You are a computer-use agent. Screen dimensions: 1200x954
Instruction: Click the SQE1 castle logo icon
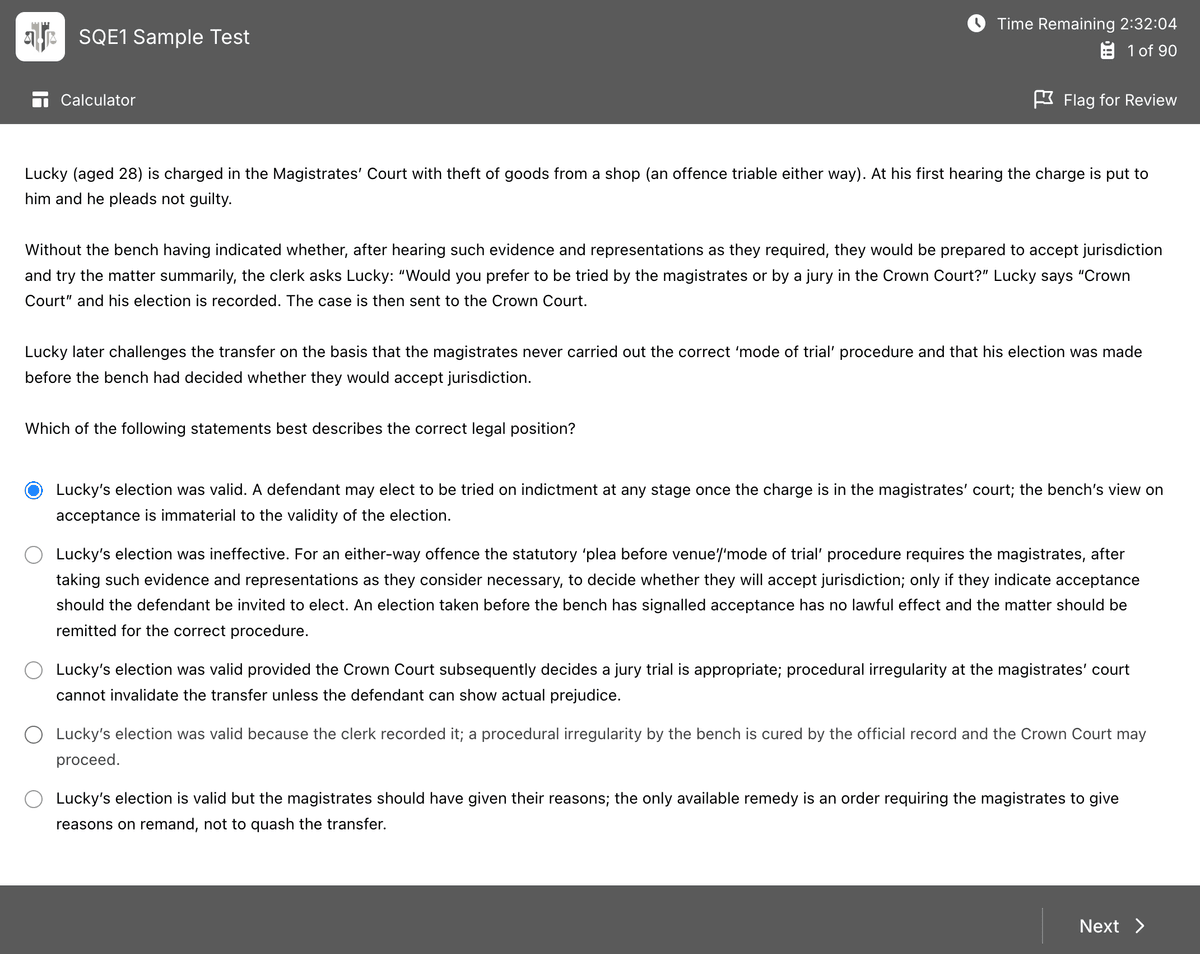pyautogui.click(x=41, y=37)
